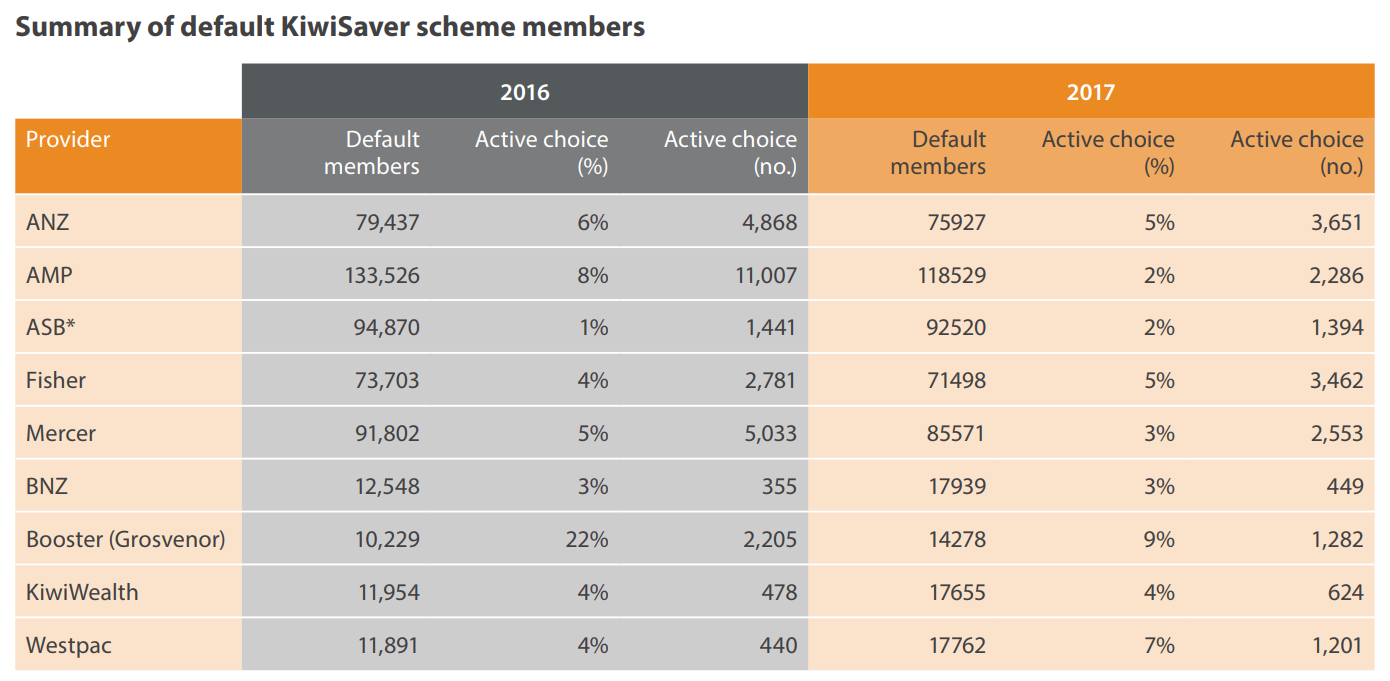Click the 2017 column group header
The width and height of the screenshot is (1390, 681).
[x=1090, y=92]
